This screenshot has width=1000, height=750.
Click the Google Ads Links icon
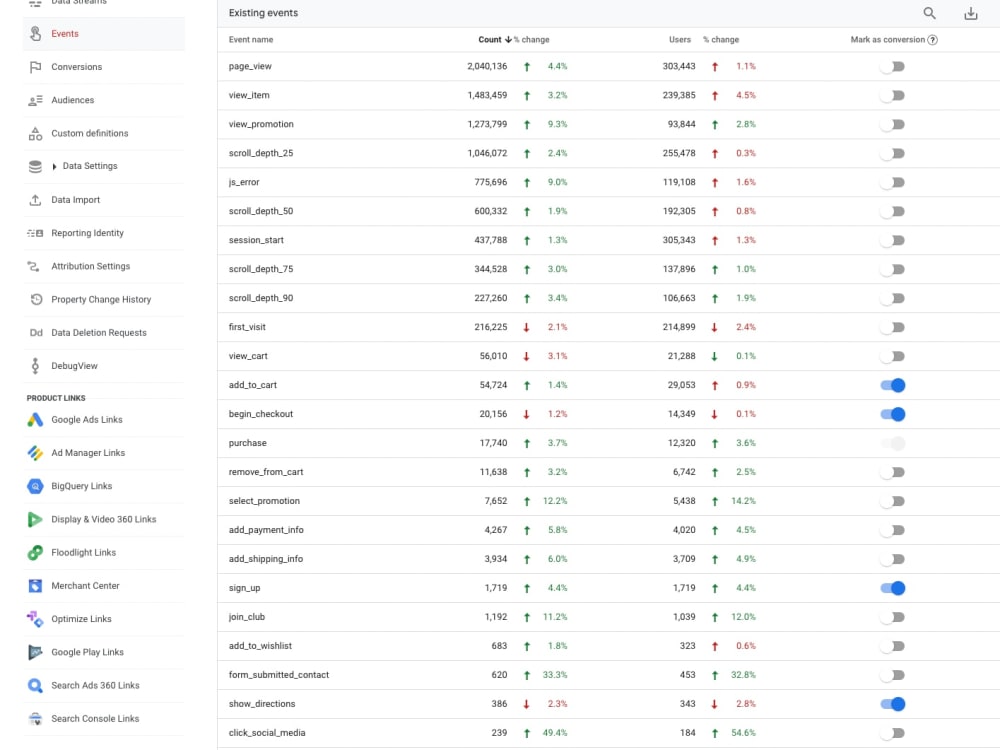35,419
